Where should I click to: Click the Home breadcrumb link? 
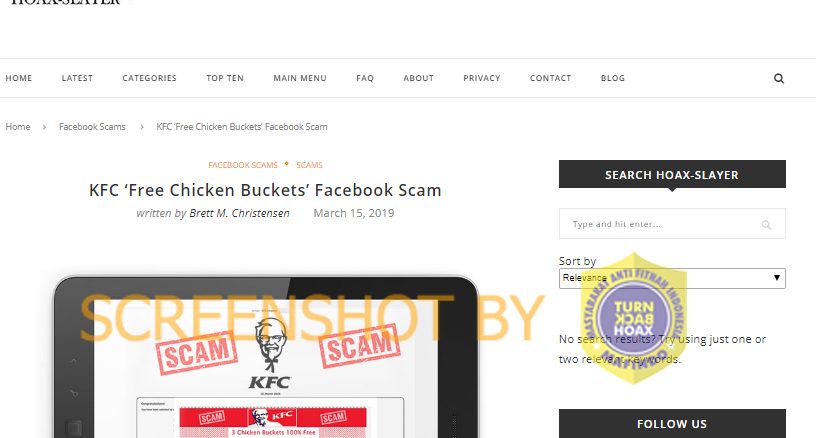click(18, 126)
